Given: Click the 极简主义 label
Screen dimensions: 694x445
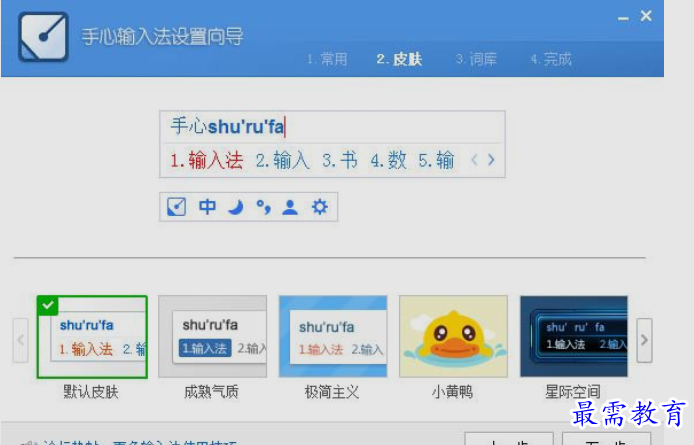Looking at the screenshot, I should point(332,392).
